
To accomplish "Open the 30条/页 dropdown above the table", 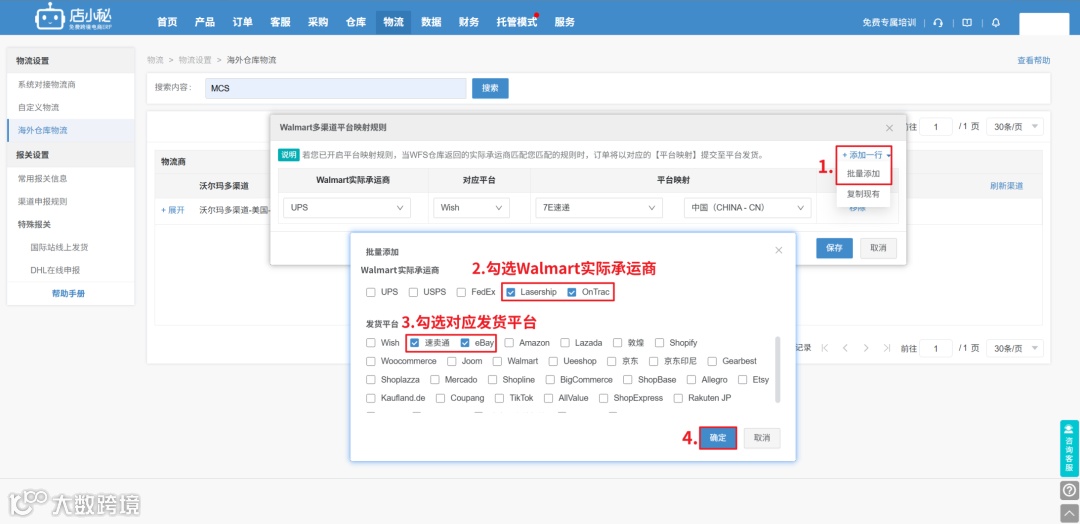I will click(x=1015, y=127).
